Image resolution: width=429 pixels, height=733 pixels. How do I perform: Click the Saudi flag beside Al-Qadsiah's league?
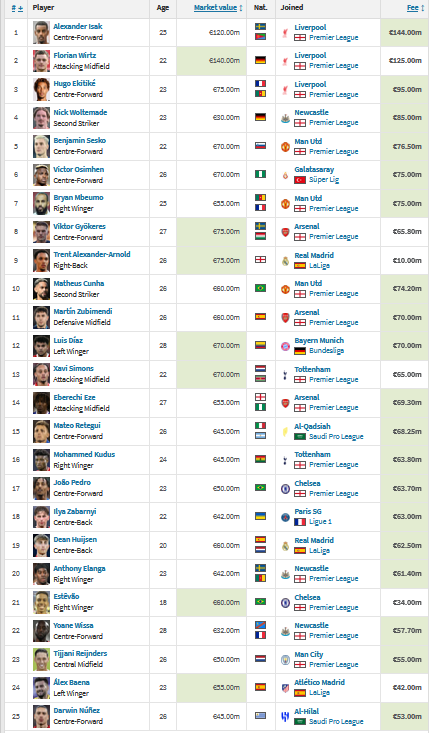(300, 437)
